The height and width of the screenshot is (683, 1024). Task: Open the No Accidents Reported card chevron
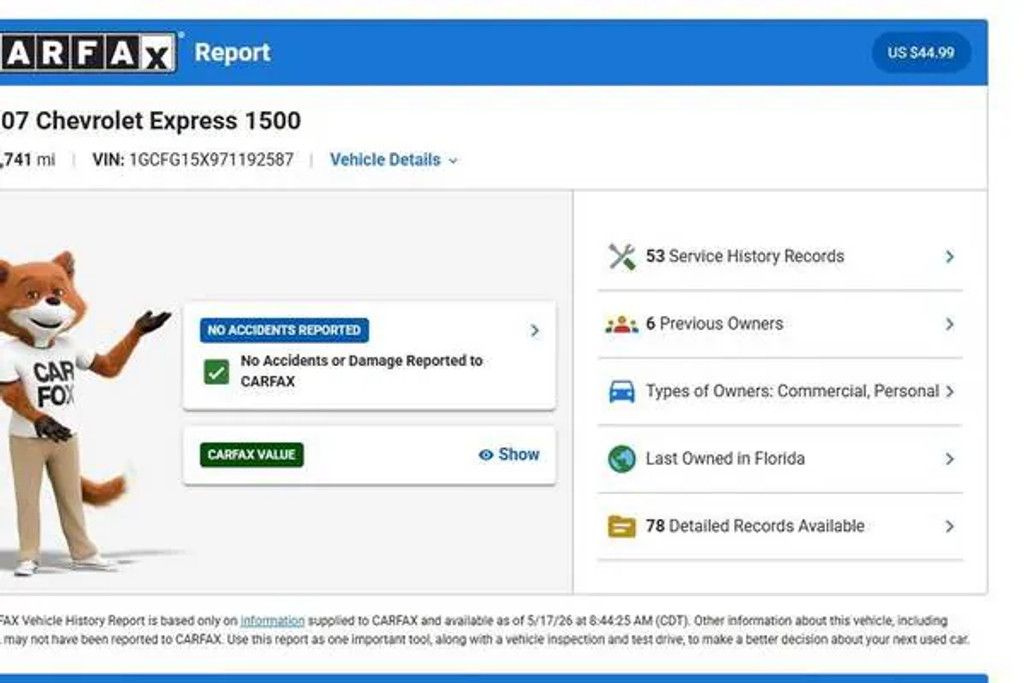535,330
